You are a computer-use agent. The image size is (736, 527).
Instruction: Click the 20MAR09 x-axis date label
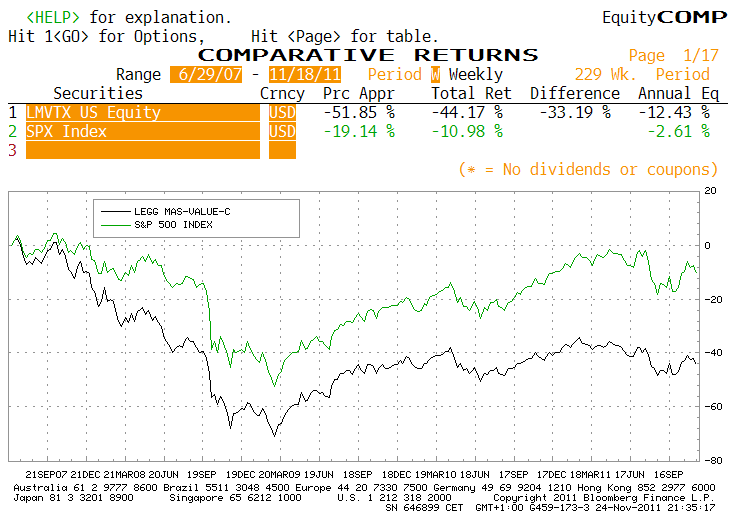(x=279, y=474)
